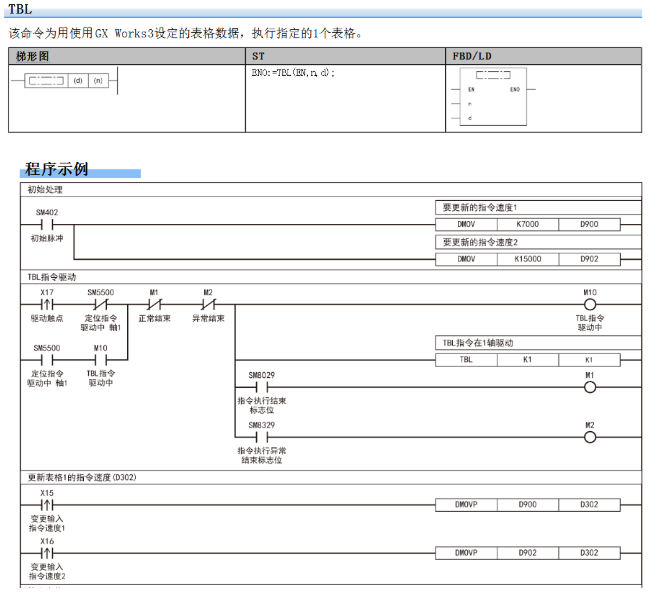Click the 梯形图 column header
Image resolution: width=658 pixels, height=593 pixels.
[x=127, y=56]
